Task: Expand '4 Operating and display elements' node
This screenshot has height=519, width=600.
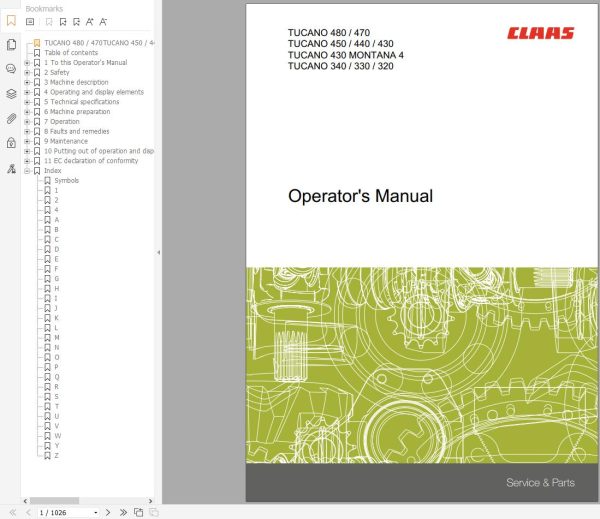Action: click(x=27, y=92)
